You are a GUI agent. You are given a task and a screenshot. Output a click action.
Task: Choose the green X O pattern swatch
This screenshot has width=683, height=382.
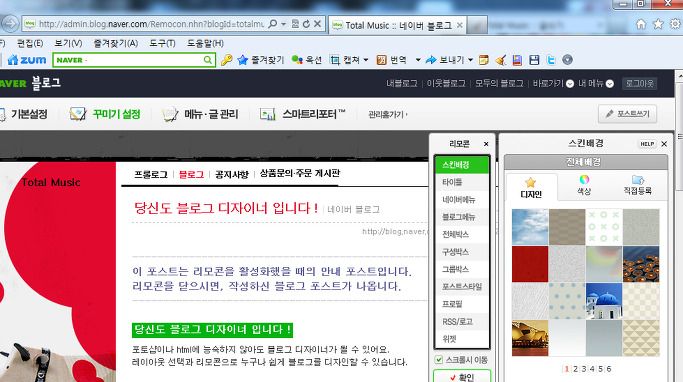(604, 226)
